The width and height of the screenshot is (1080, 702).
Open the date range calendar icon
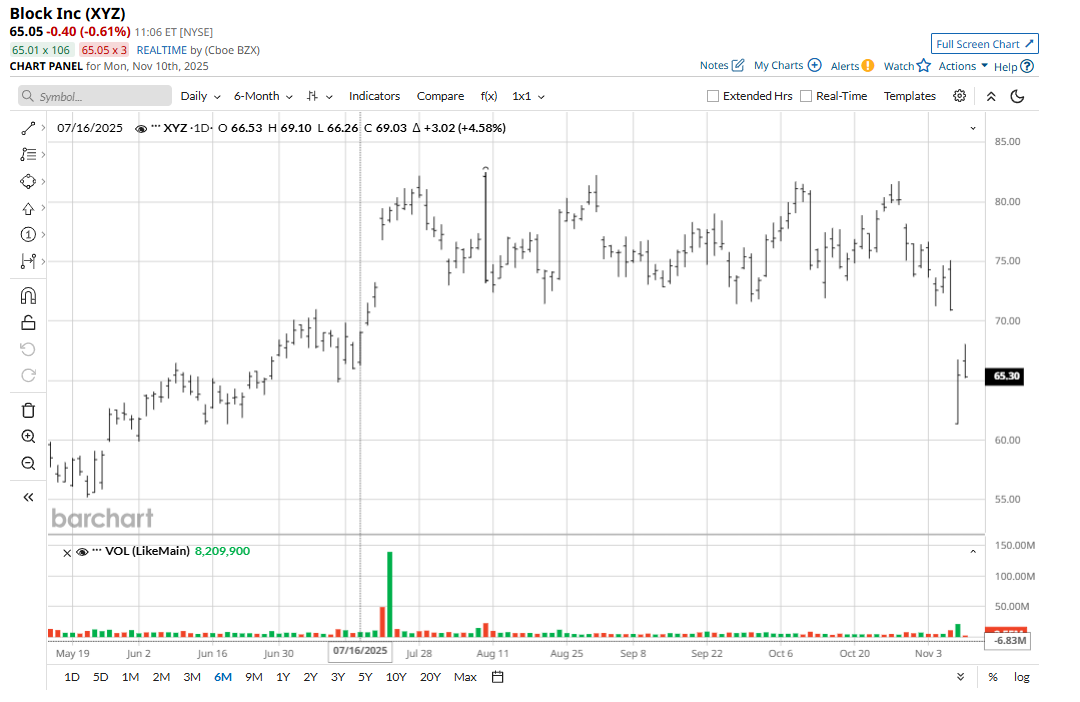[497, 677]
